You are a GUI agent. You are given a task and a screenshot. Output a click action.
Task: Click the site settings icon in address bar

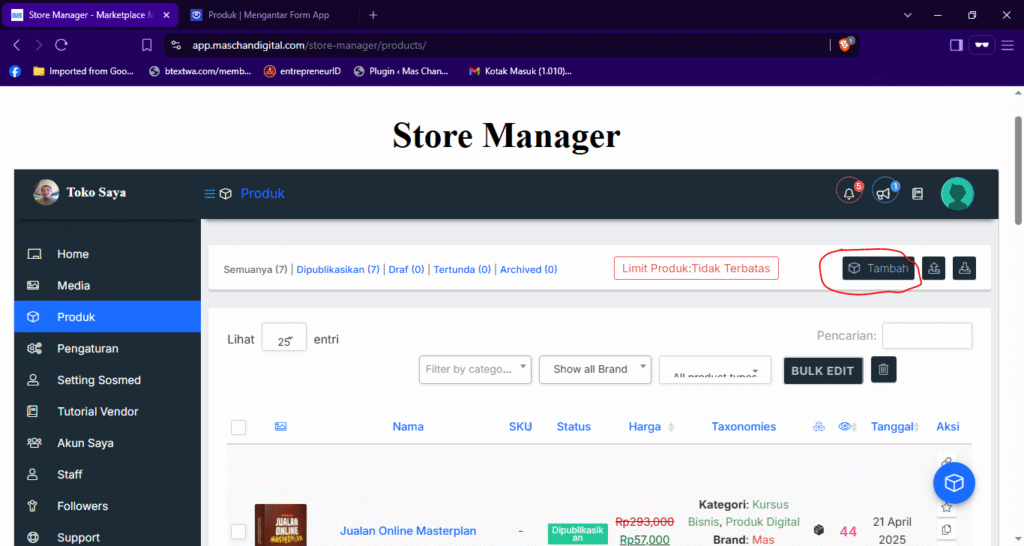pos(176,45)
